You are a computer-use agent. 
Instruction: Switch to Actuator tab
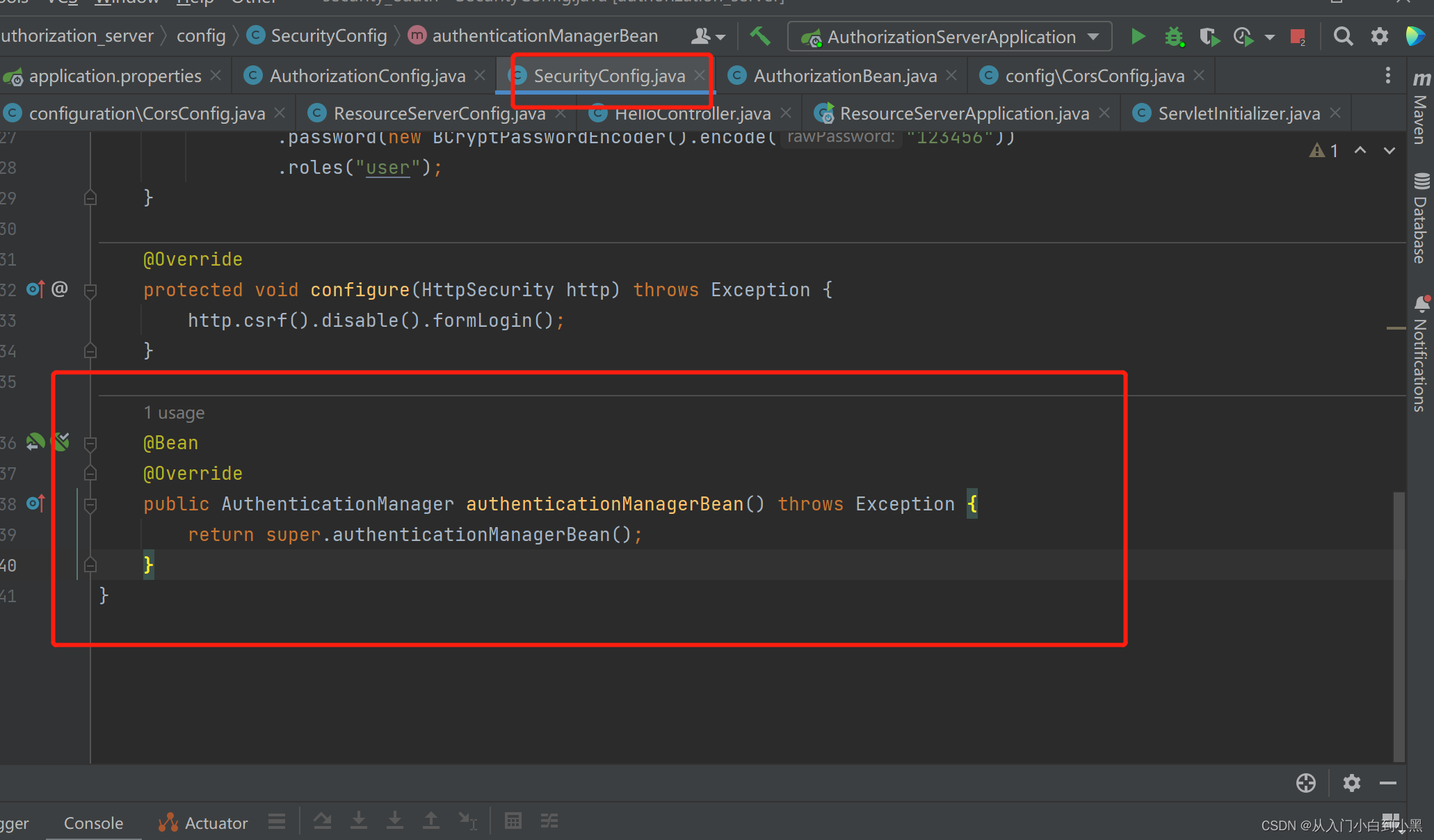(203, 823)
